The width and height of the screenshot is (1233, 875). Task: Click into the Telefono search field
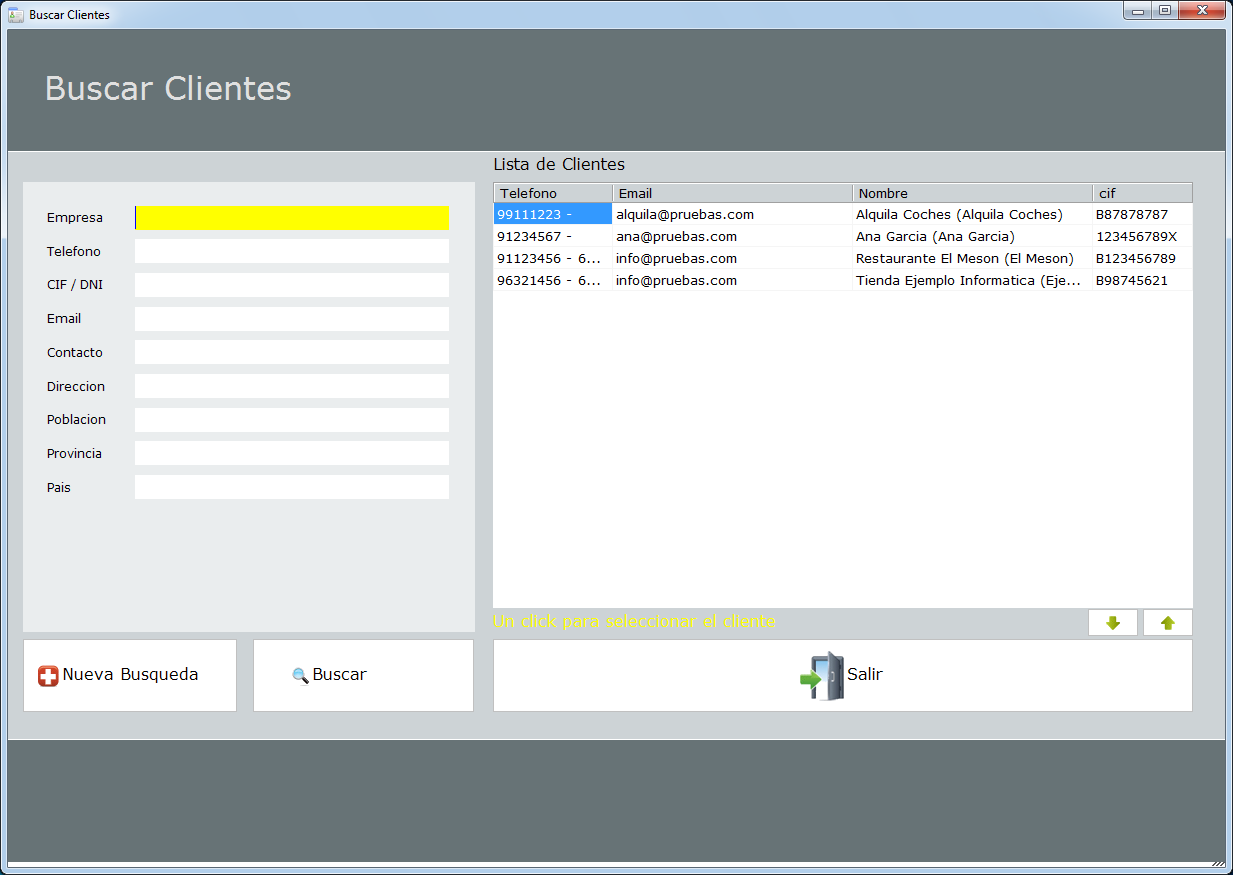pos(292,252)
